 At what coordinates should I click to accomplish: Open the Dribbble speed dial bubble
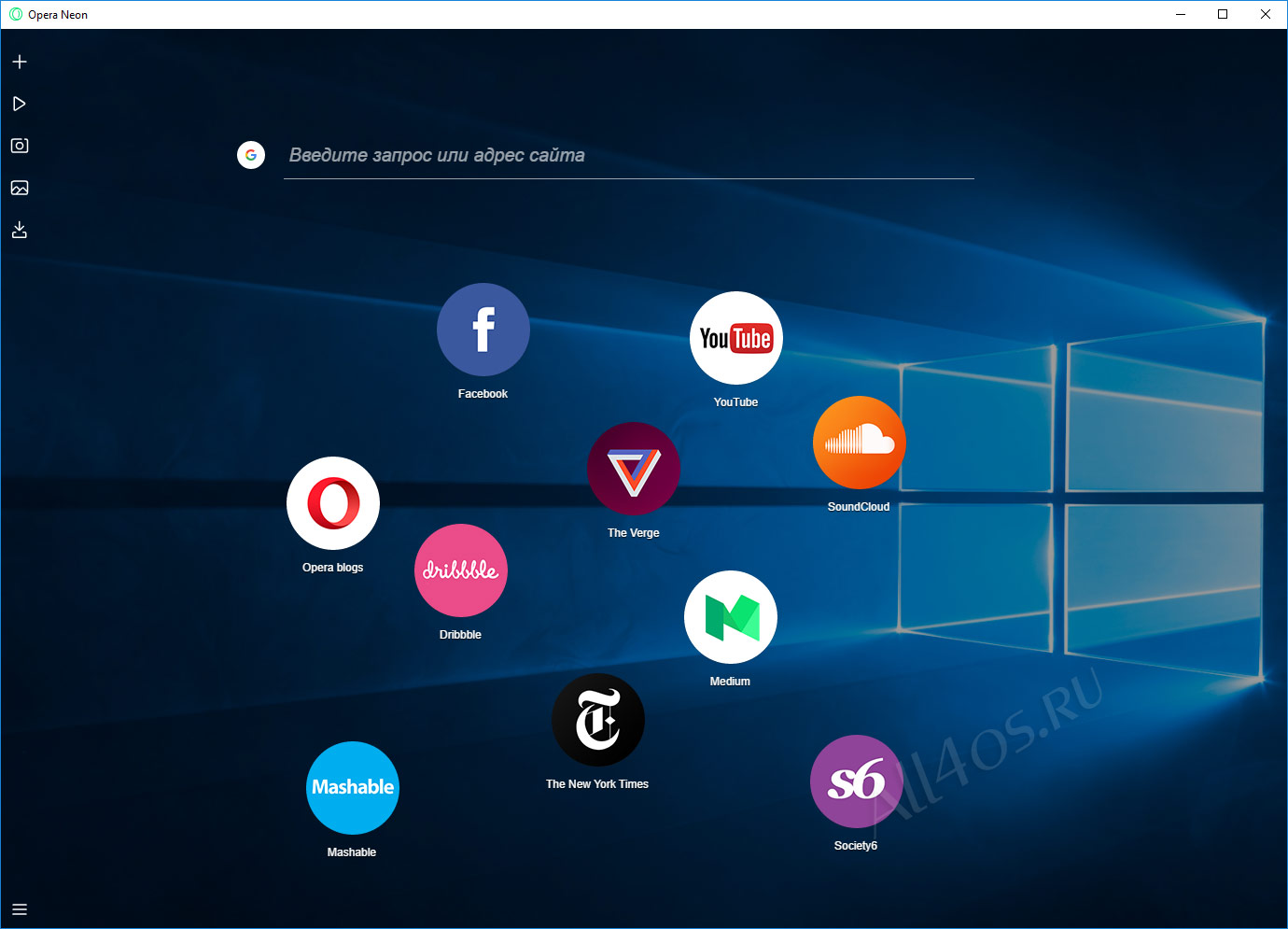click(461, 570)
